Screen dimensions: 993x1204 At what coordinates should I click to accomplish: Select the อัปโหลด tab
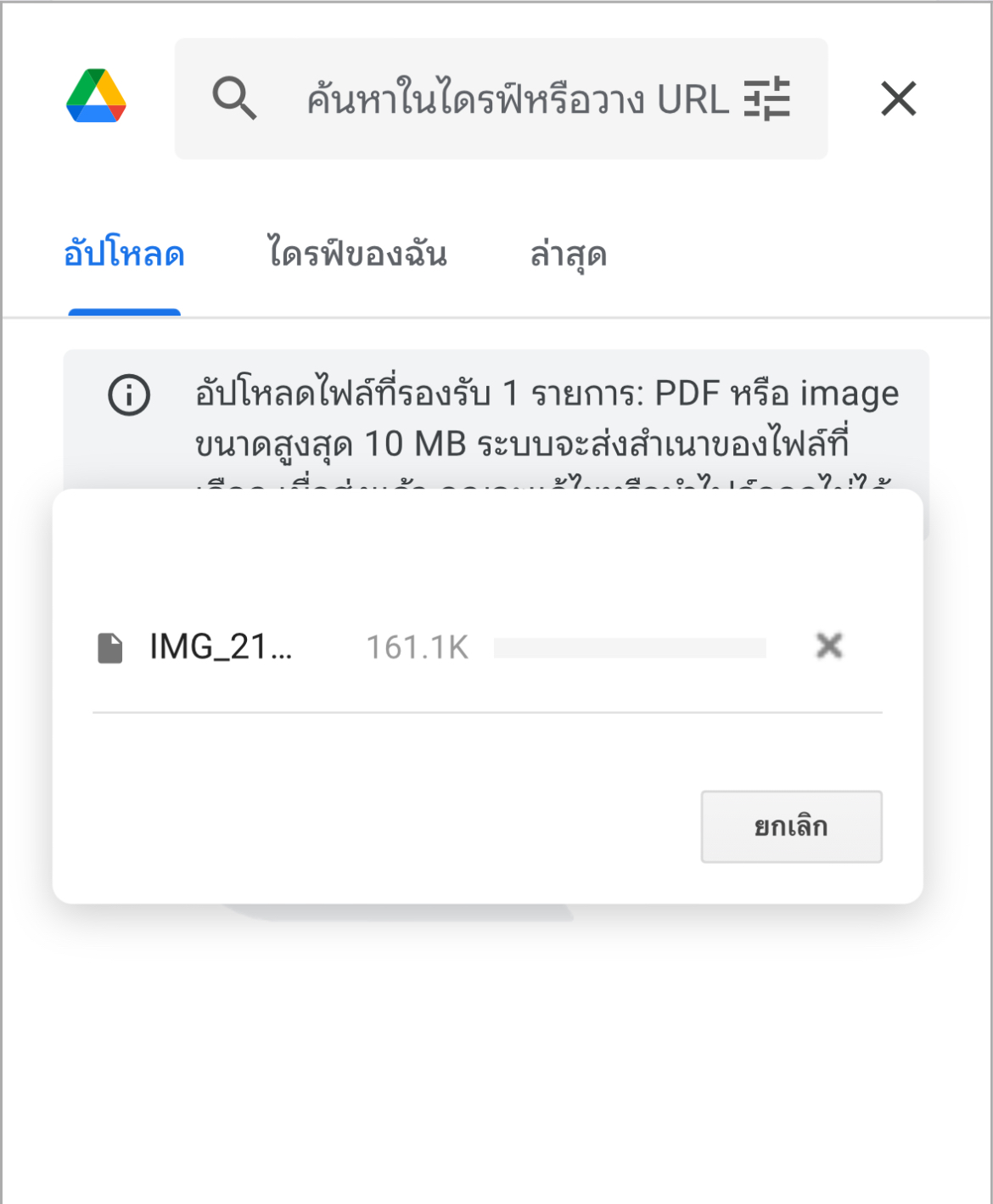pos(125,255)
